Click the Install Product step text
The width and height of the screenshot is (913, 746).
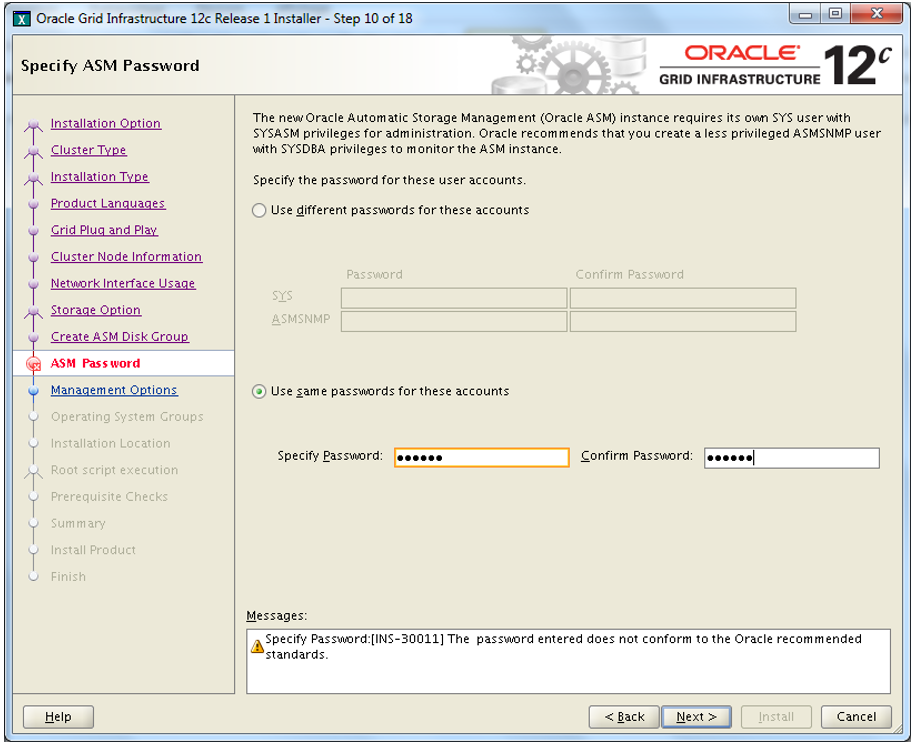[x=93, y=550]
